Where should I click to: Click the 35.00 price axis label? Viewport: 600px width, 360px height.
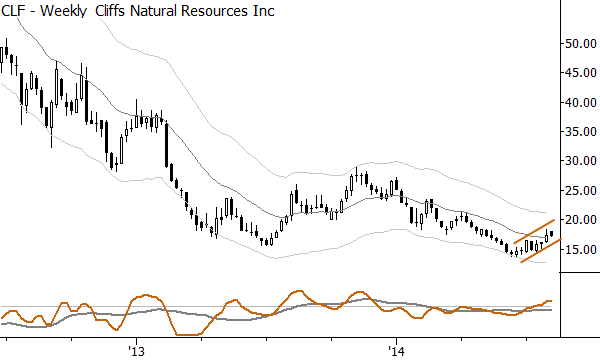581,132
